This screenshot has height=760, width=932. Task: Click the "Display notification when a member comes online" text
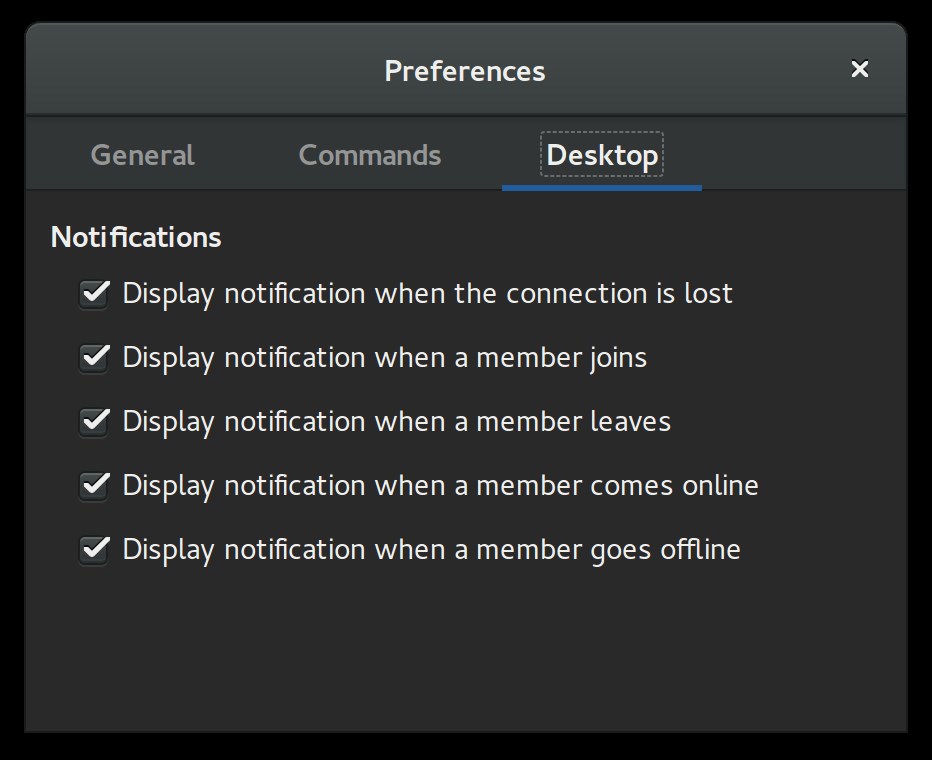pos(440,486)
